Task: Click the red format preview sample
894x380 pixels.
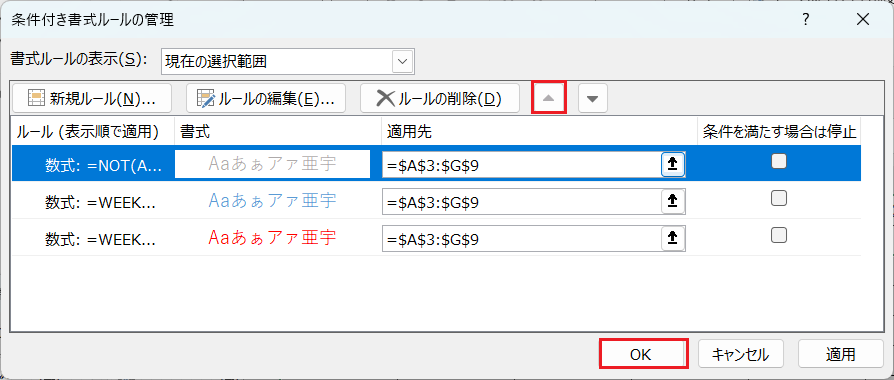Action: coord(273,237)
